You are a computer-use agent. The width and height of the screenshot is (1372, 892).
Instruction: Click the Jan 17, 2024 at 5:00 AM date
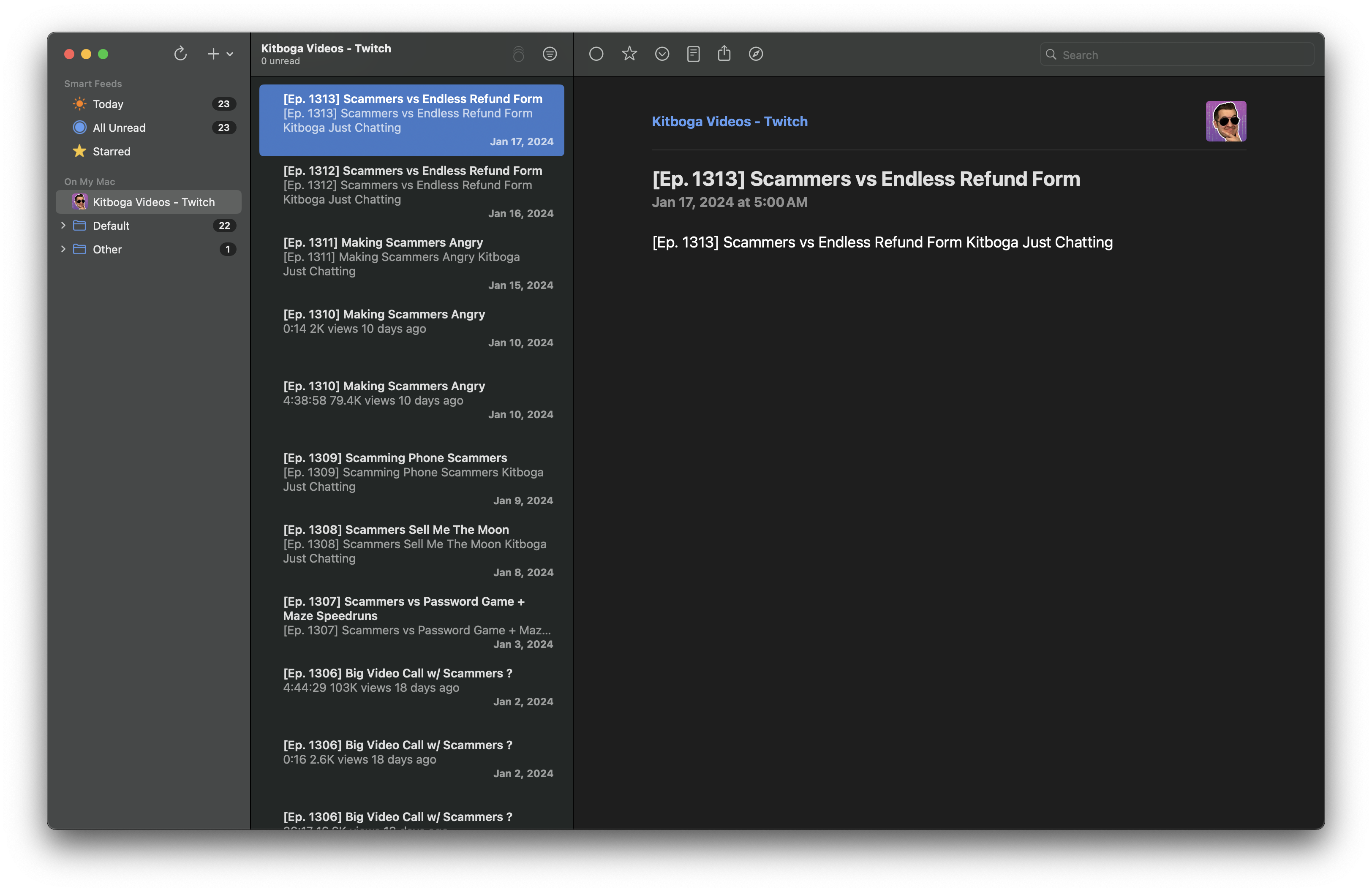pos(729,202)
